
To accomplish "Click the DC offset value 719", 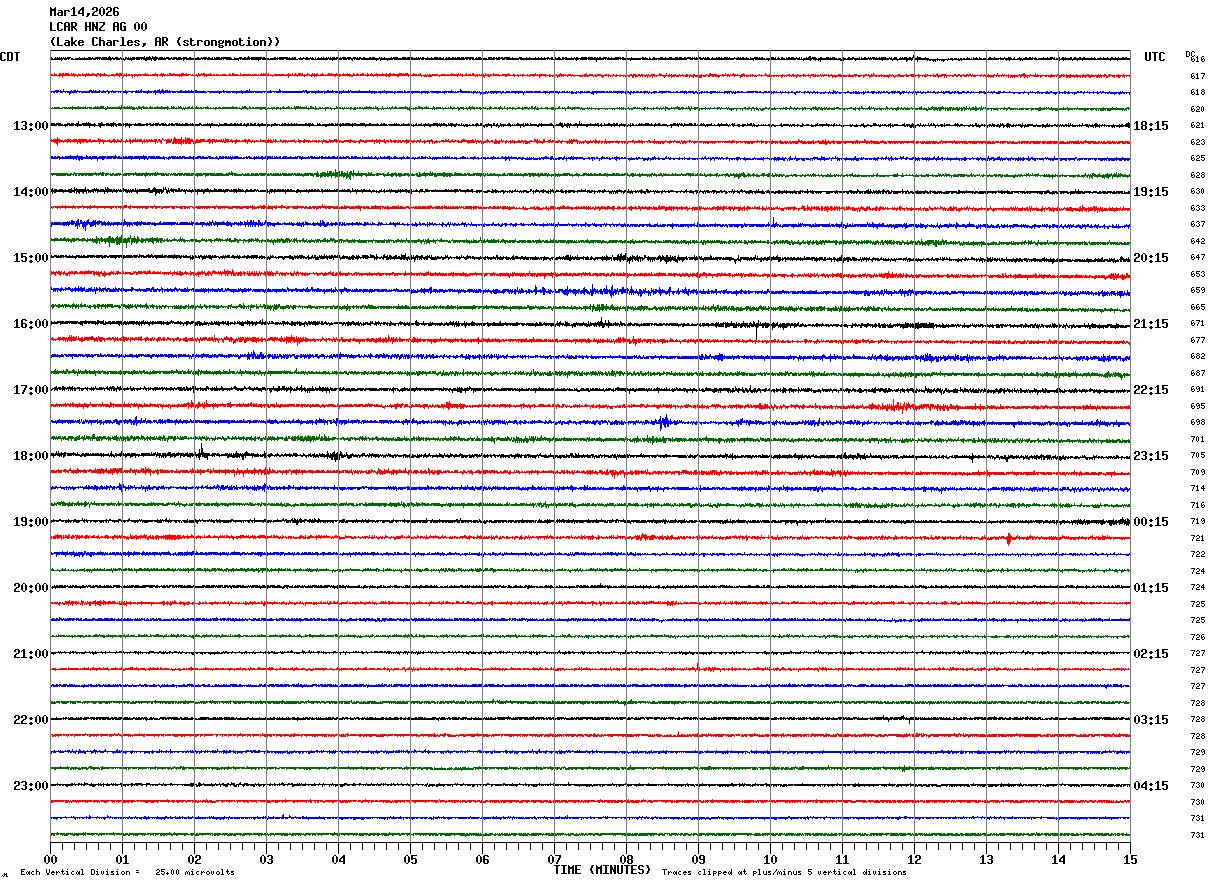I will (x=1197, y=521).
